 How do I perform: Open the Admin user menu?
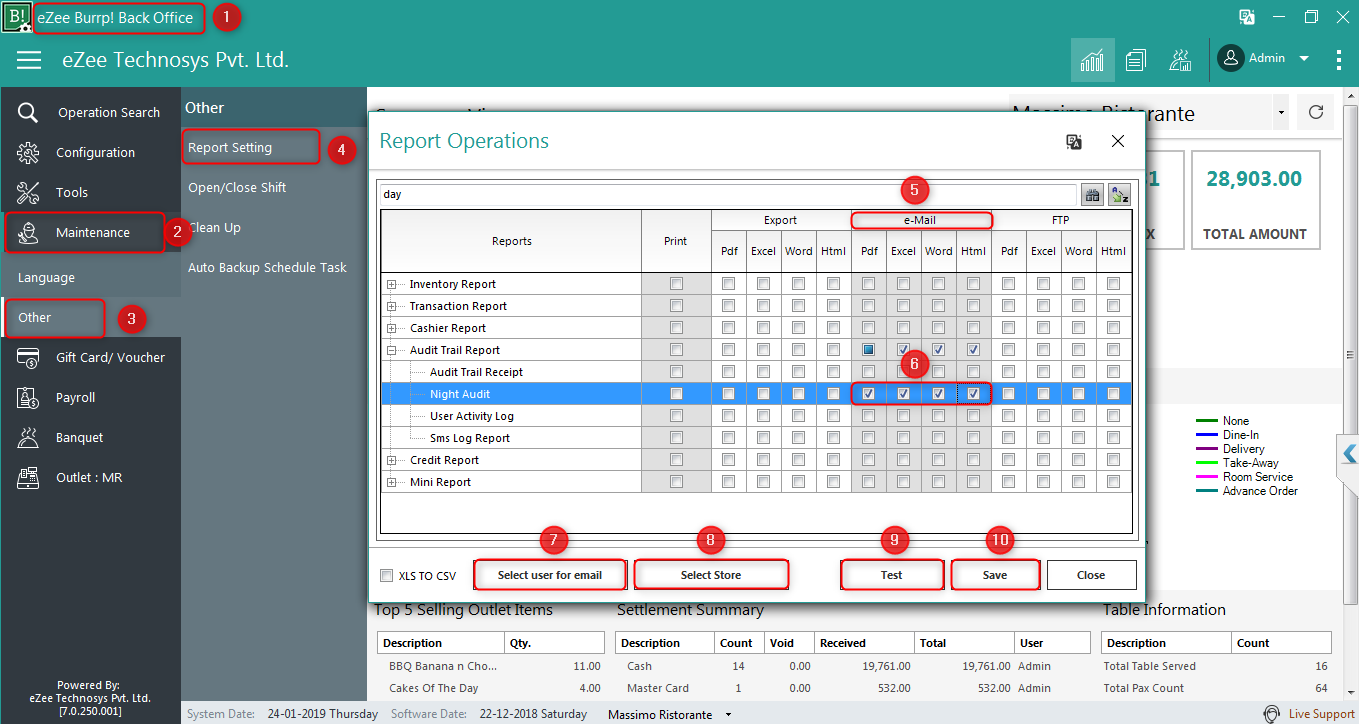[x=1263, y=58]
